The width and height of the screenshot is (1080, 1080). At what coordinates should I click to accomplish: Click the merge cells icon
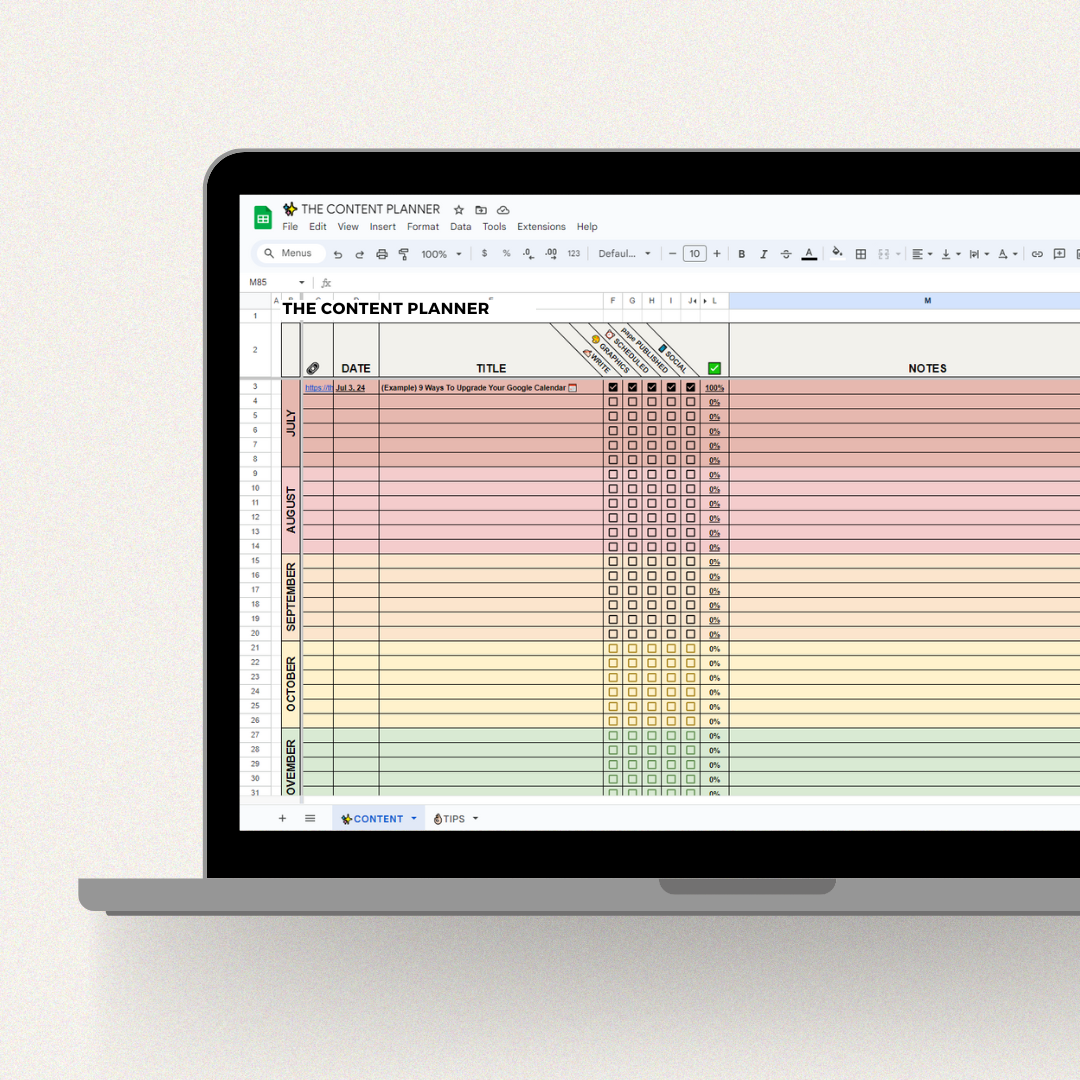coord(884,254)
